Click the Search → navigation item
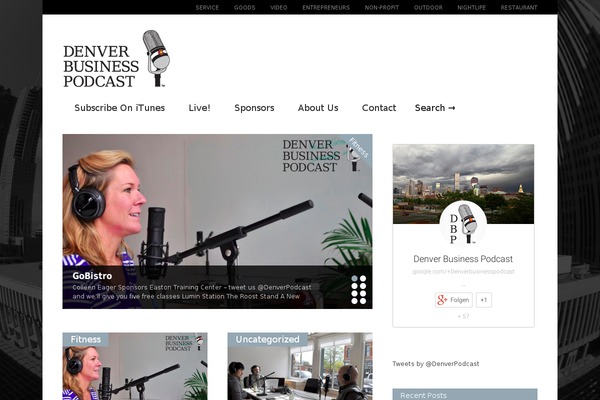600x400 pixels. click(435, 108)
